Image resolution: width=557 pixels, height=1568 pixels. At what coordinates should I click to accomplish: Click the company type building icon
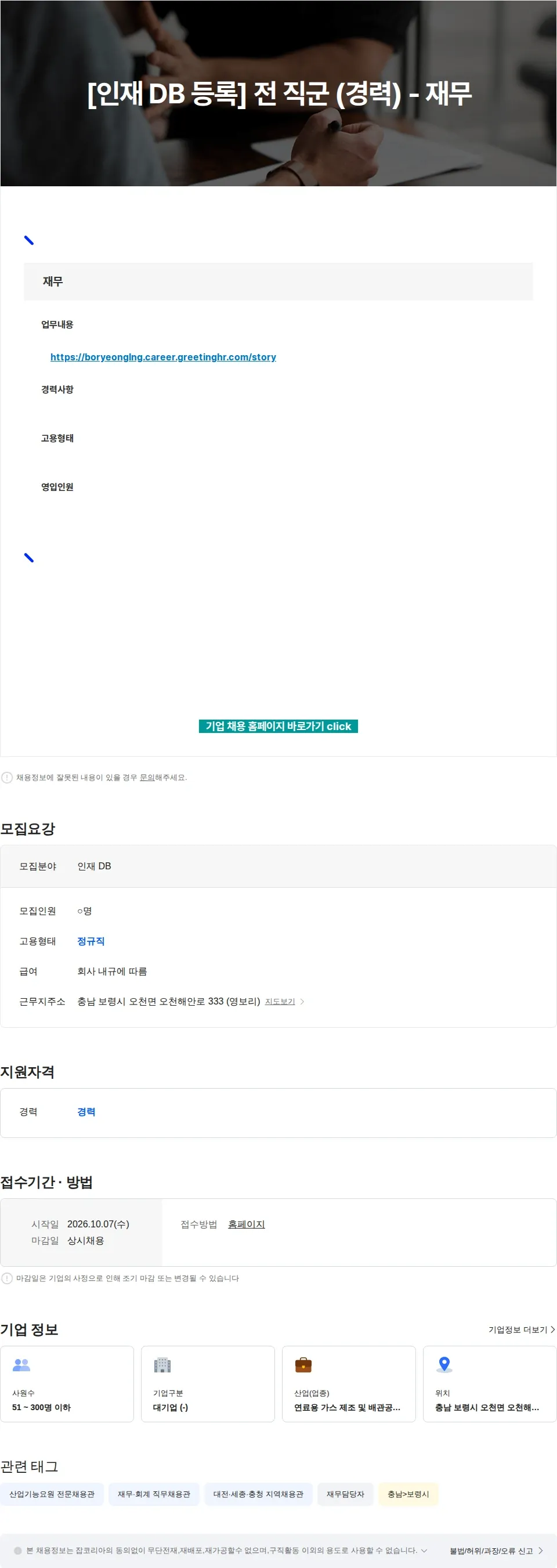click(x=162, y=1365)
